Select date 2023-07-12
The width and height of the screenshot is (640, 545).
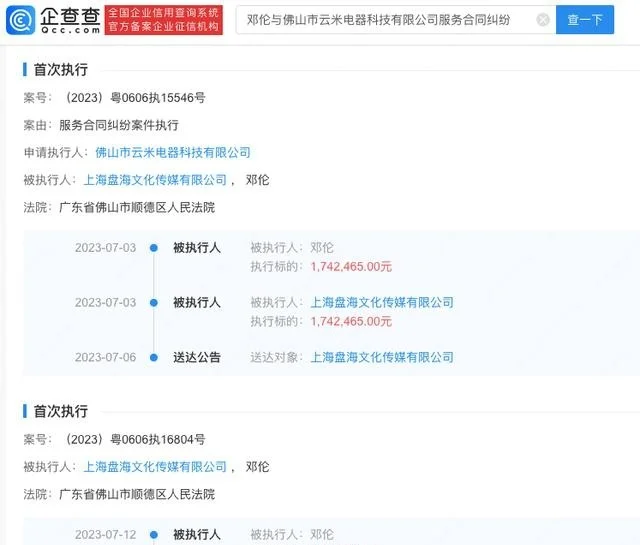(x=105, y=534)
